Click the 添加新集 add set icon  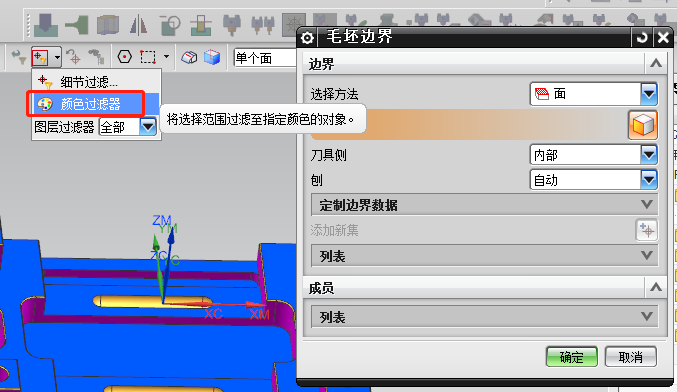pos(646,230)
